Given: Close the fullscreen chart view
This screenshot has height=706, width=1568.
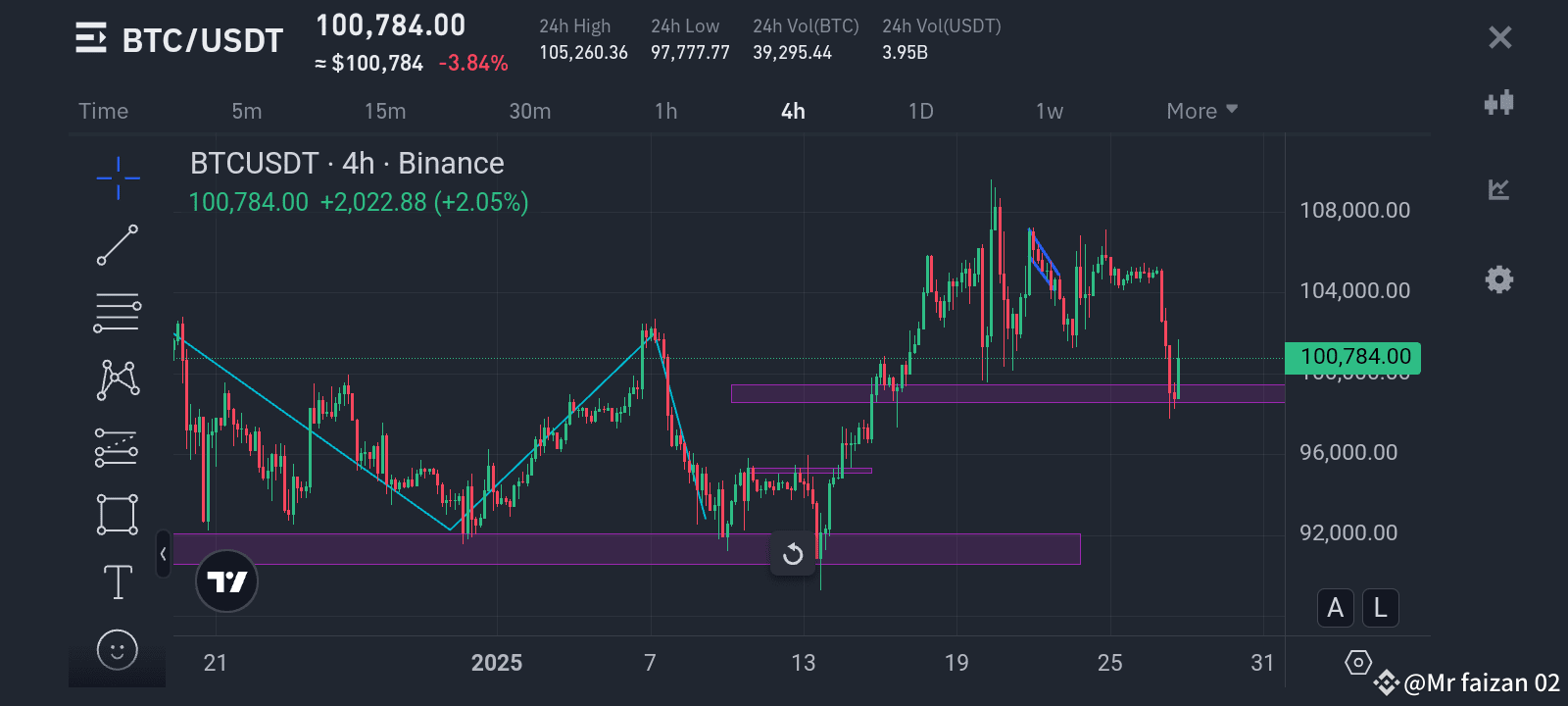Looking at the screenshot, I should [x=1499, y=37].
